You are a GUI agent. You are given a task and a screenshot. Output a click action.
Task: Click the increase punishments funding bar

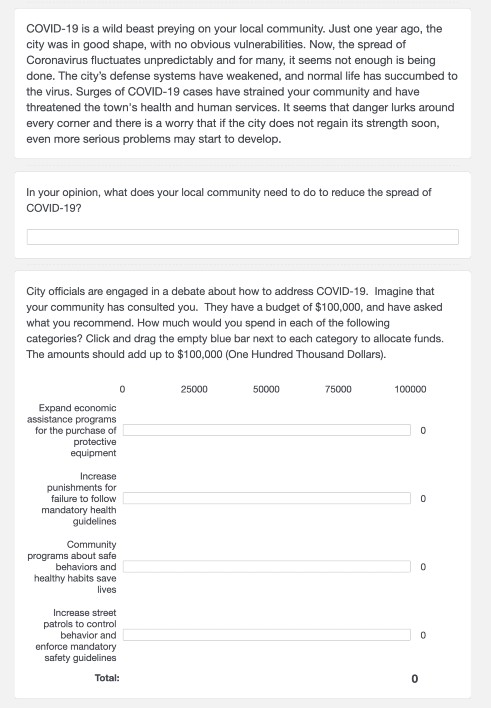click(x=267, y=498)
